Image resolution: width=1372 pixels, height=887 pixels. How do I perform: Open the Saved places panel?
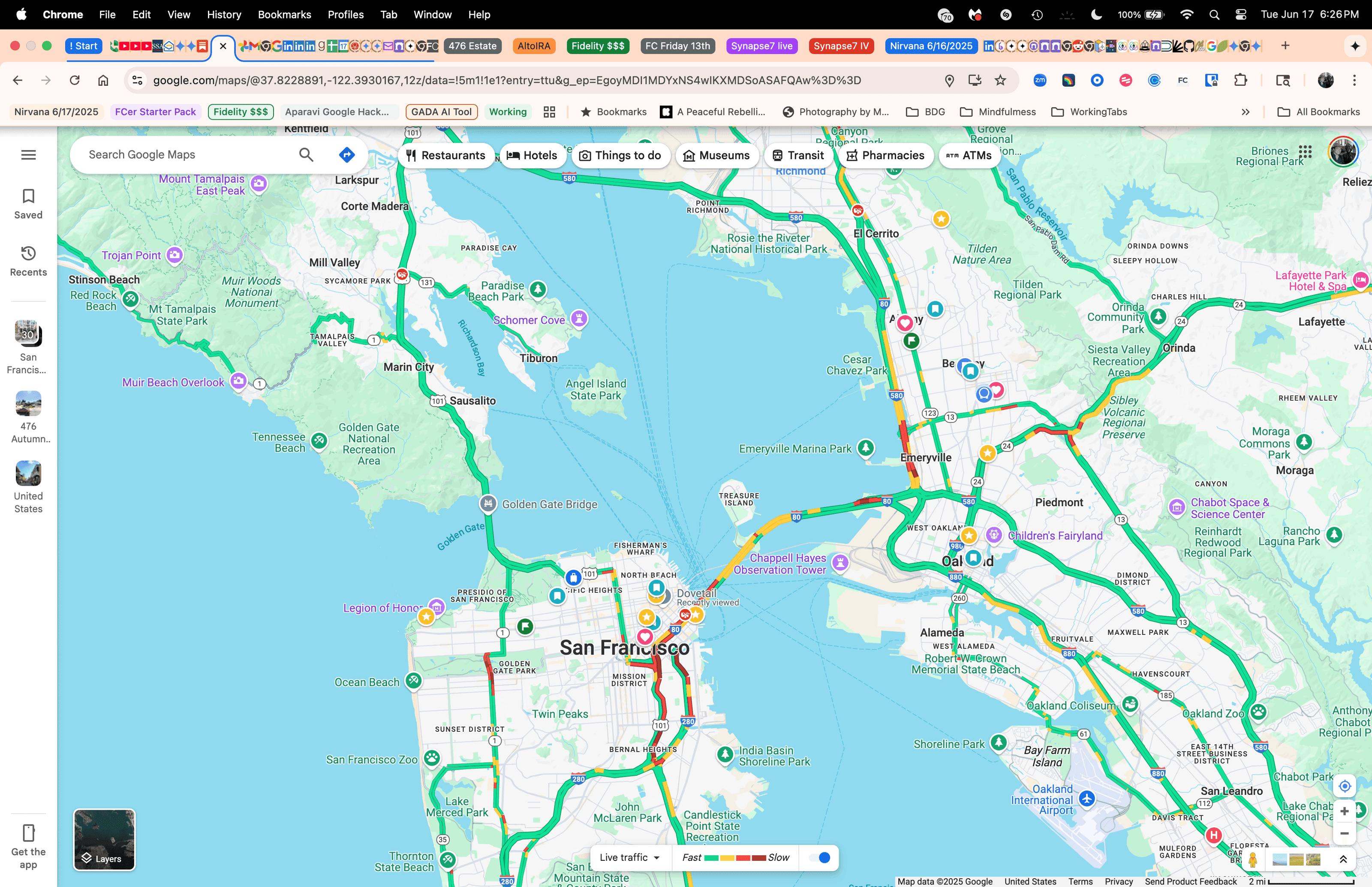tap(28, 204)
